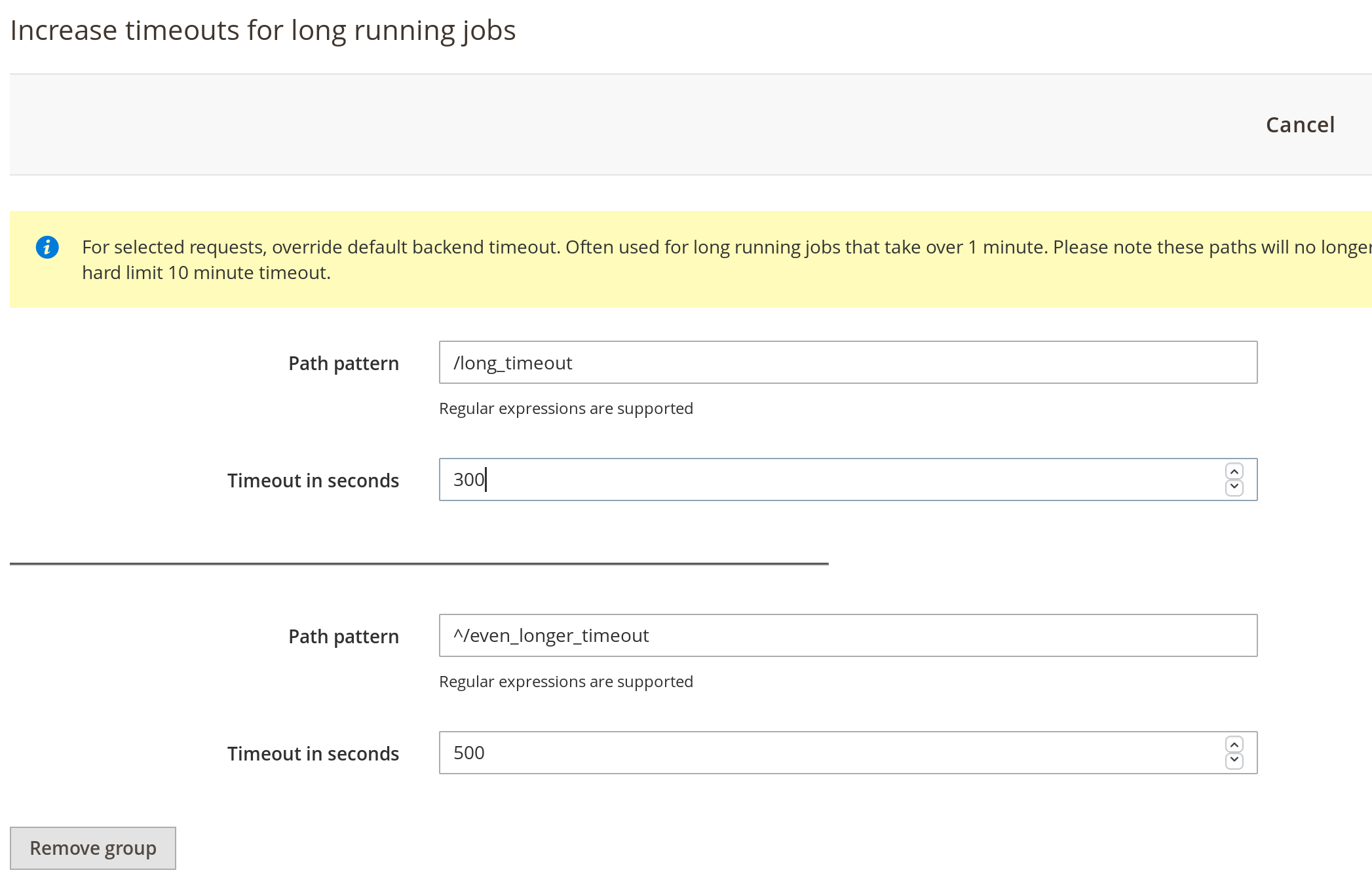Click Path pattern label beside /long_timeout

[343, 363]
